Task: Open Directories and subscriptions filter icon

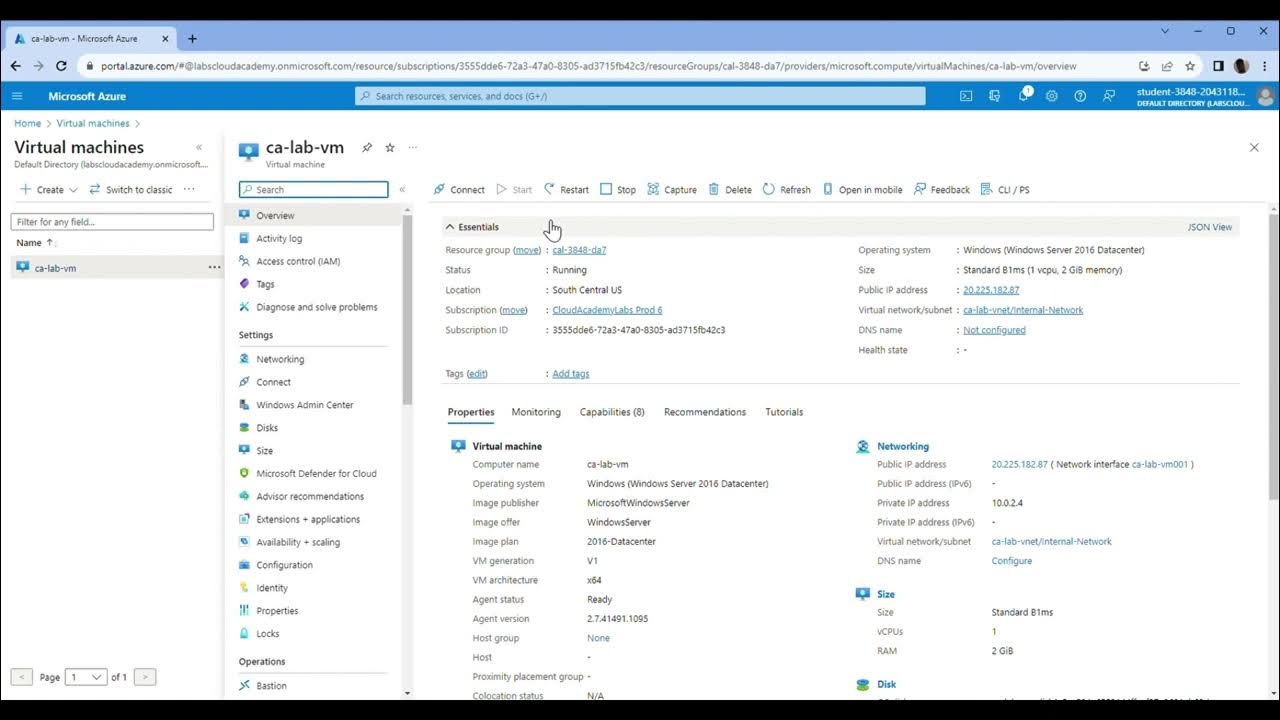Action: coord(995,96)
